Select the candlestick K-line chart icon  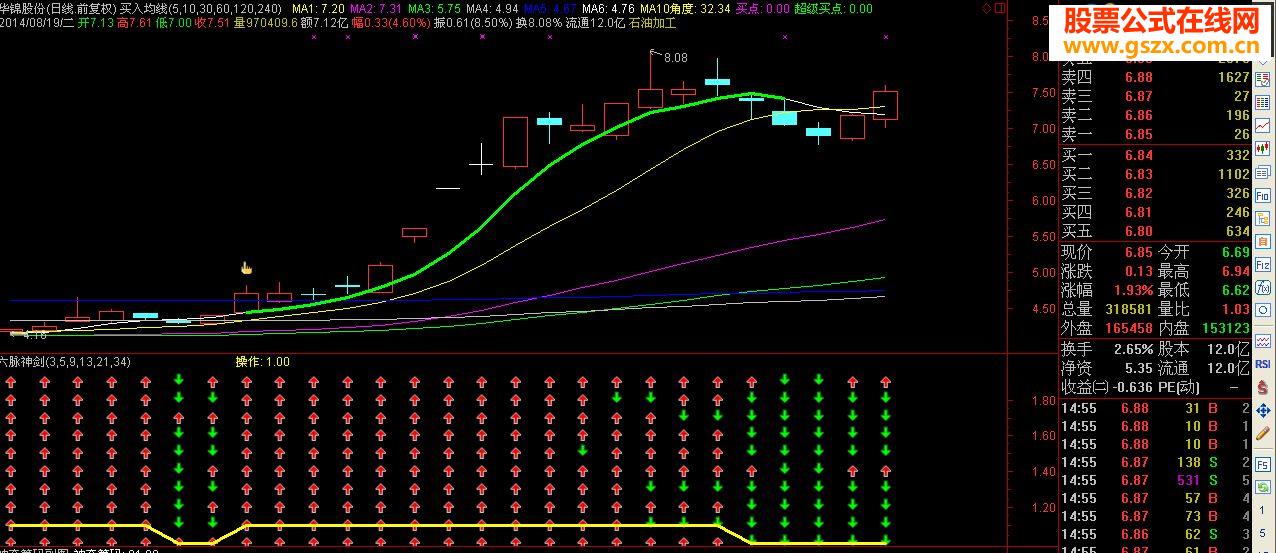pos(1263,149)
